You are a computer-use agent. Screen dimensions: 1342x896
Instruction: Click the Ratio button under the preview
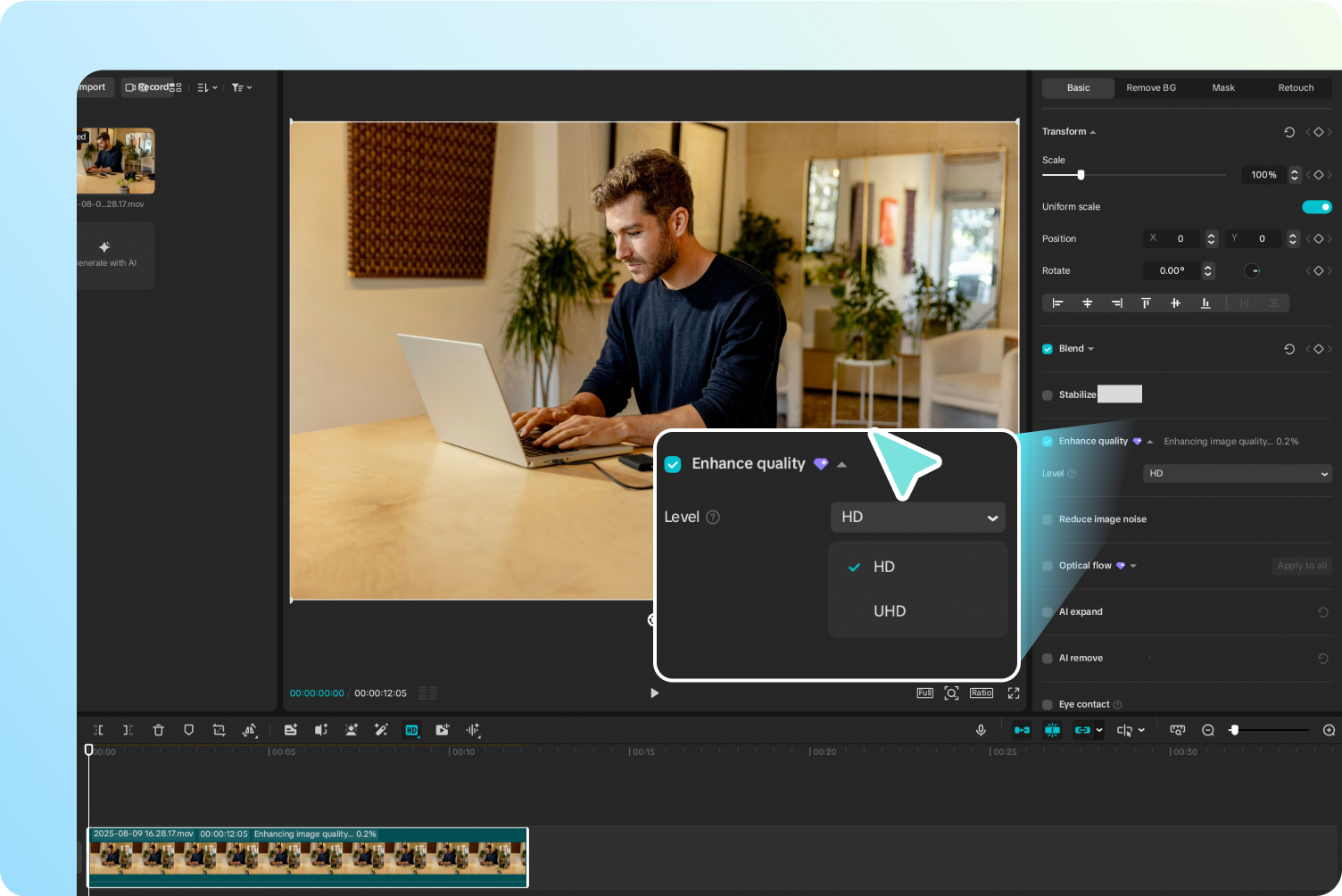point(982,693)
